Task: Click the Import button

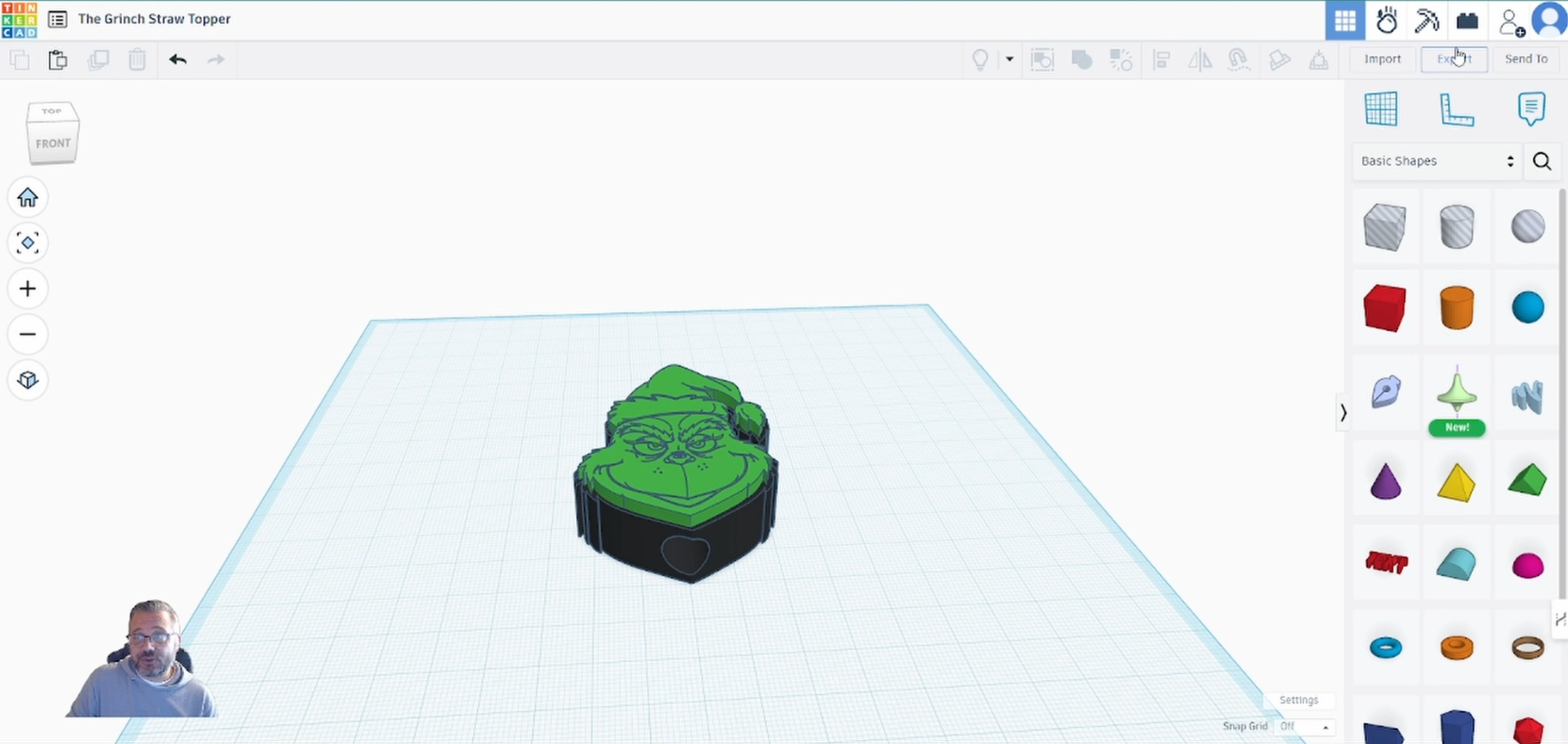Action: point(1382,59)
